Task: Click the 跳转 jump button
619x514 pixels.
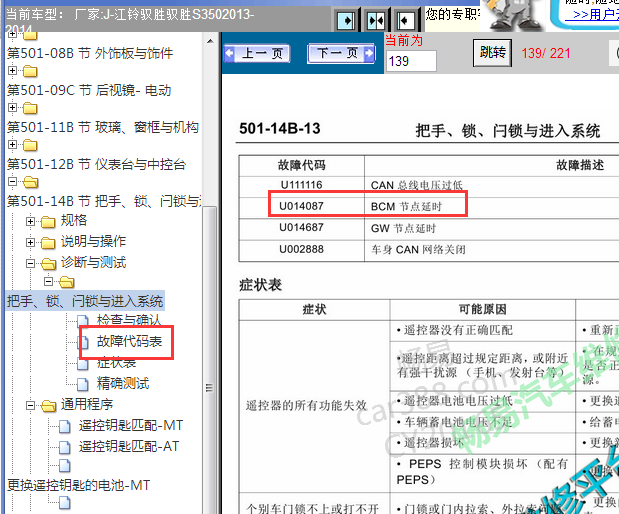Action: click(x=492, y=53)
